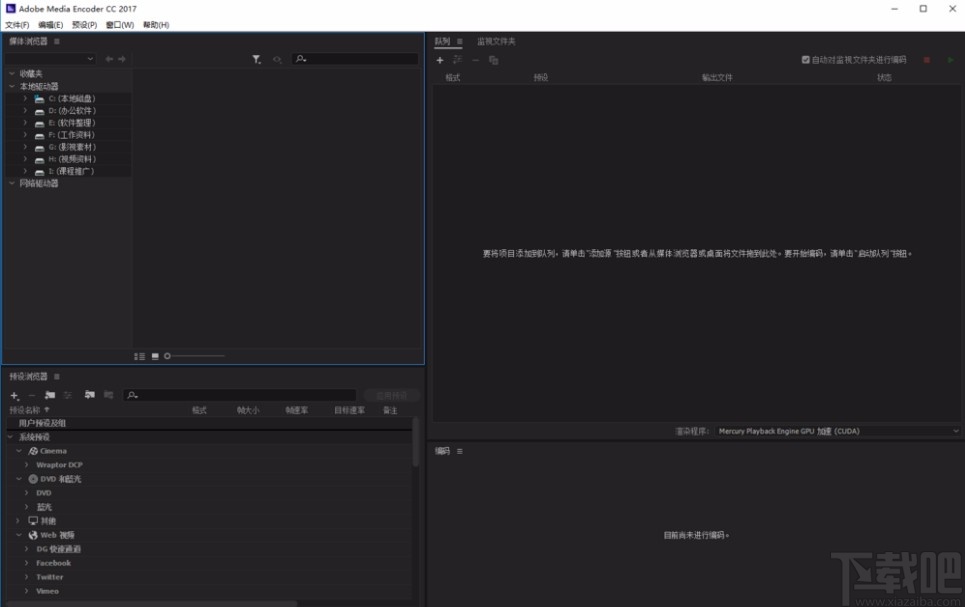Click the Media Browser back arrow
This screenshot has width=965, height=607.
tap(109, 59)
